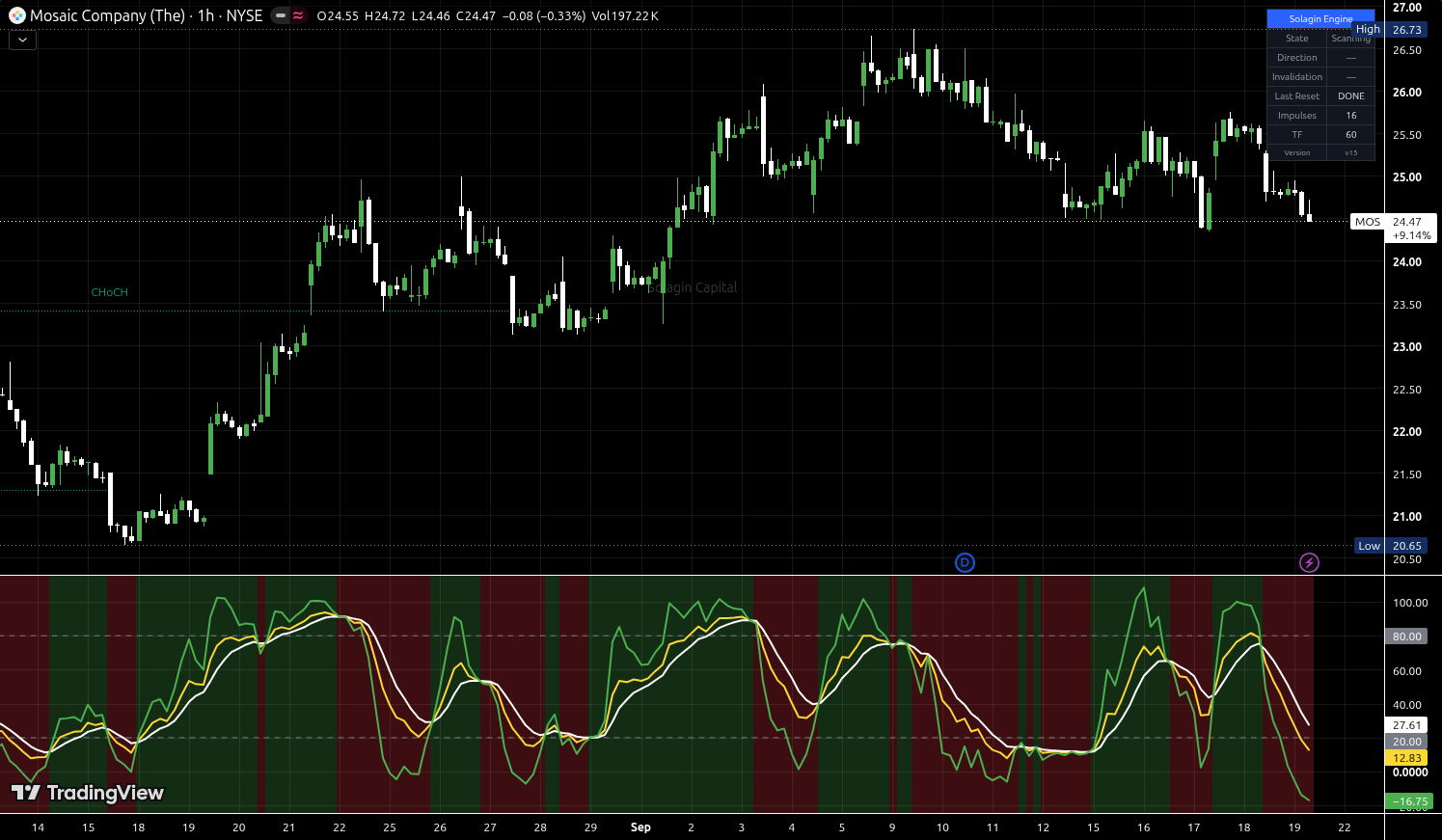Click the MOS current price label

click(x=1368, y=222)
